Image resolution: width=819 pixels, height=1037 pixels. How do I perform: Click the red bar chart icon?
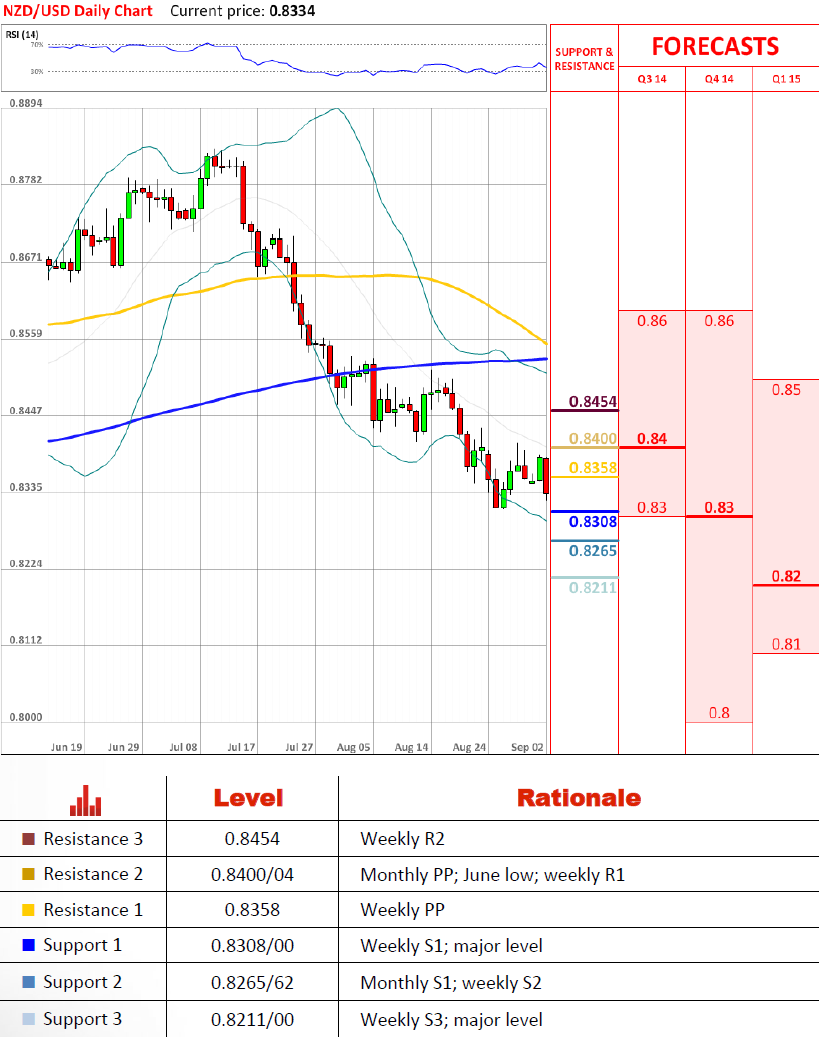85,800
